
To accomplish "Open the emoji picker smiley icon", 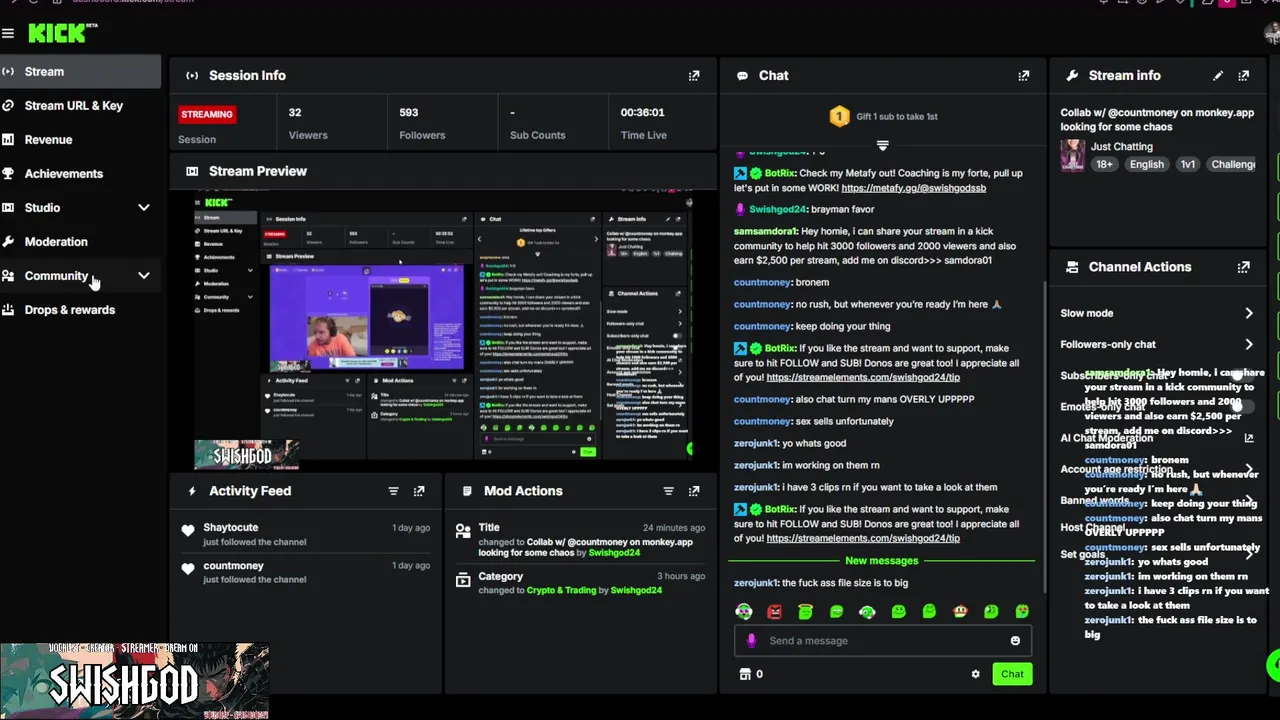I will click(1015, 641).
